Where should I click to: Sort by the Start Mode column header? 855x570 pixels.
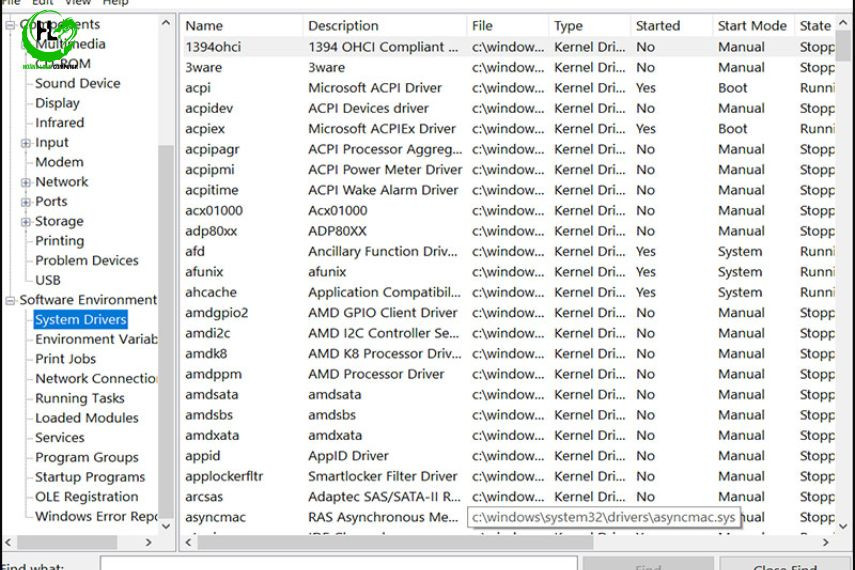(754, 26)
